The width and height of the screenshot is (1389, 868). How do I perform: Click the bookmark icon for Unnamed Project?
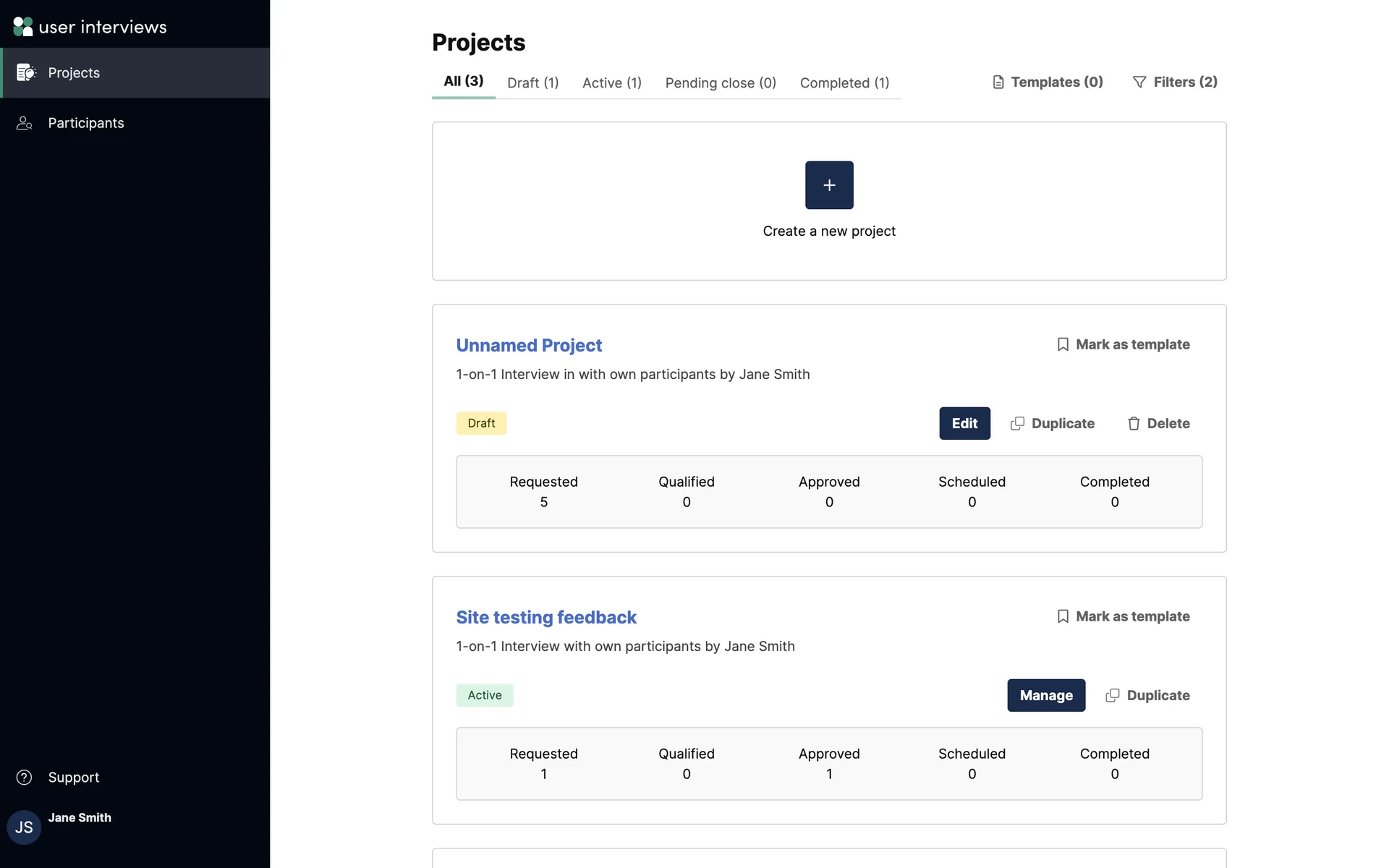tap(1063, 344)
